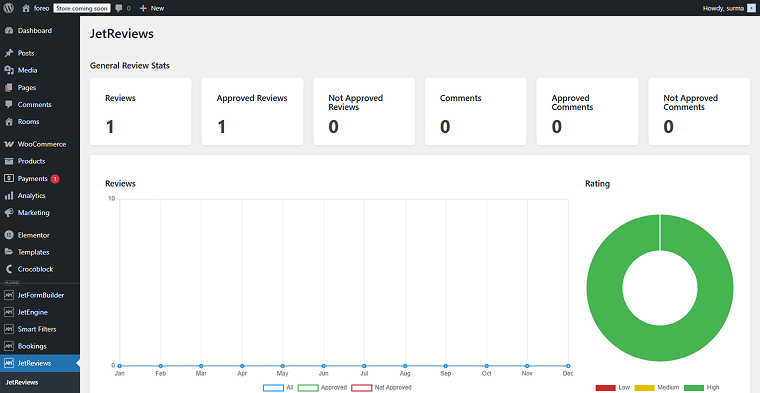The width and height of the screenshot is (760, 393).
Task: Click the JetReviews page title
Action: tap(122, 33)
